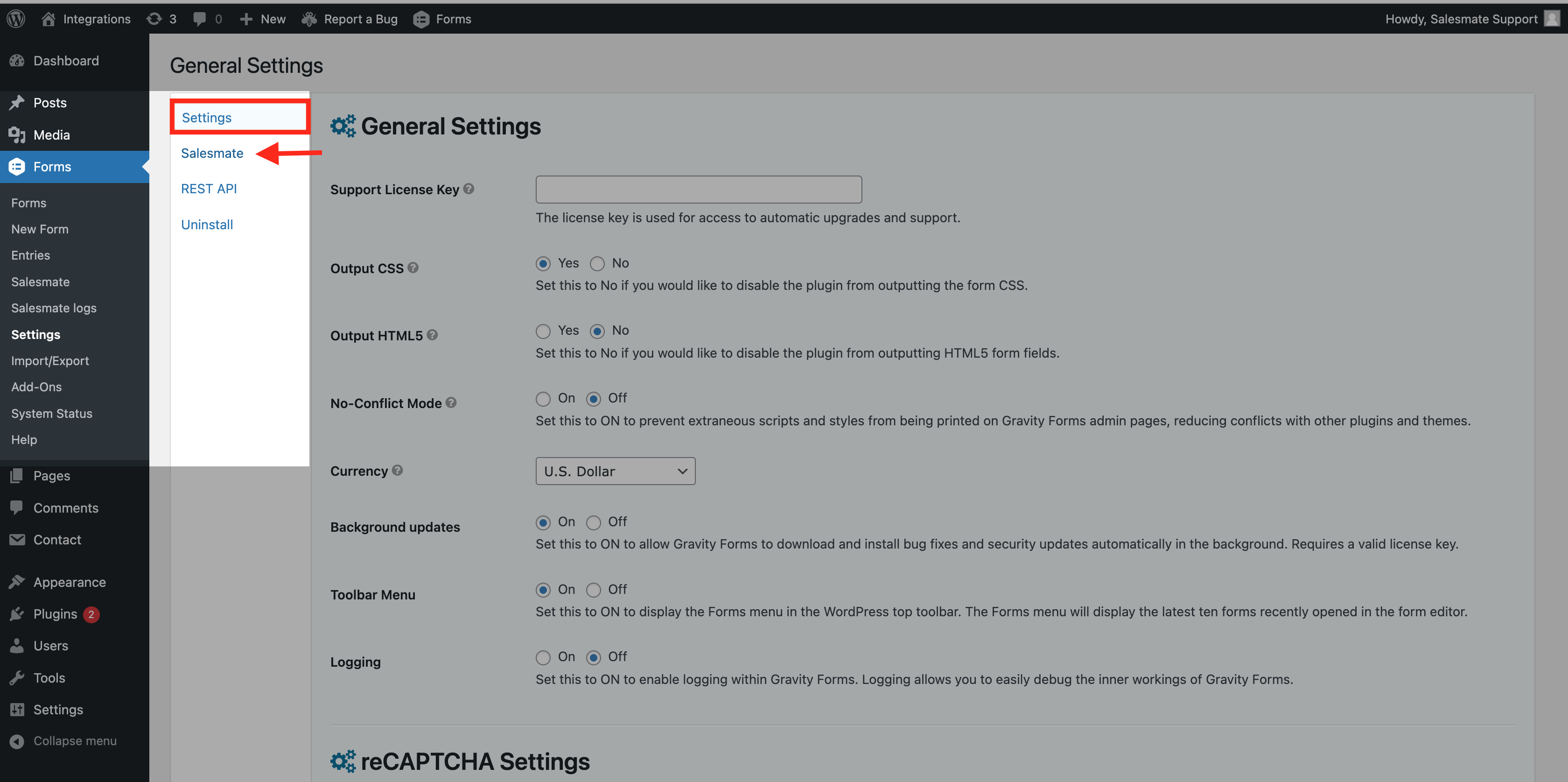
Task: Click help icon beside Output HTML5
Action: point(432,335)
